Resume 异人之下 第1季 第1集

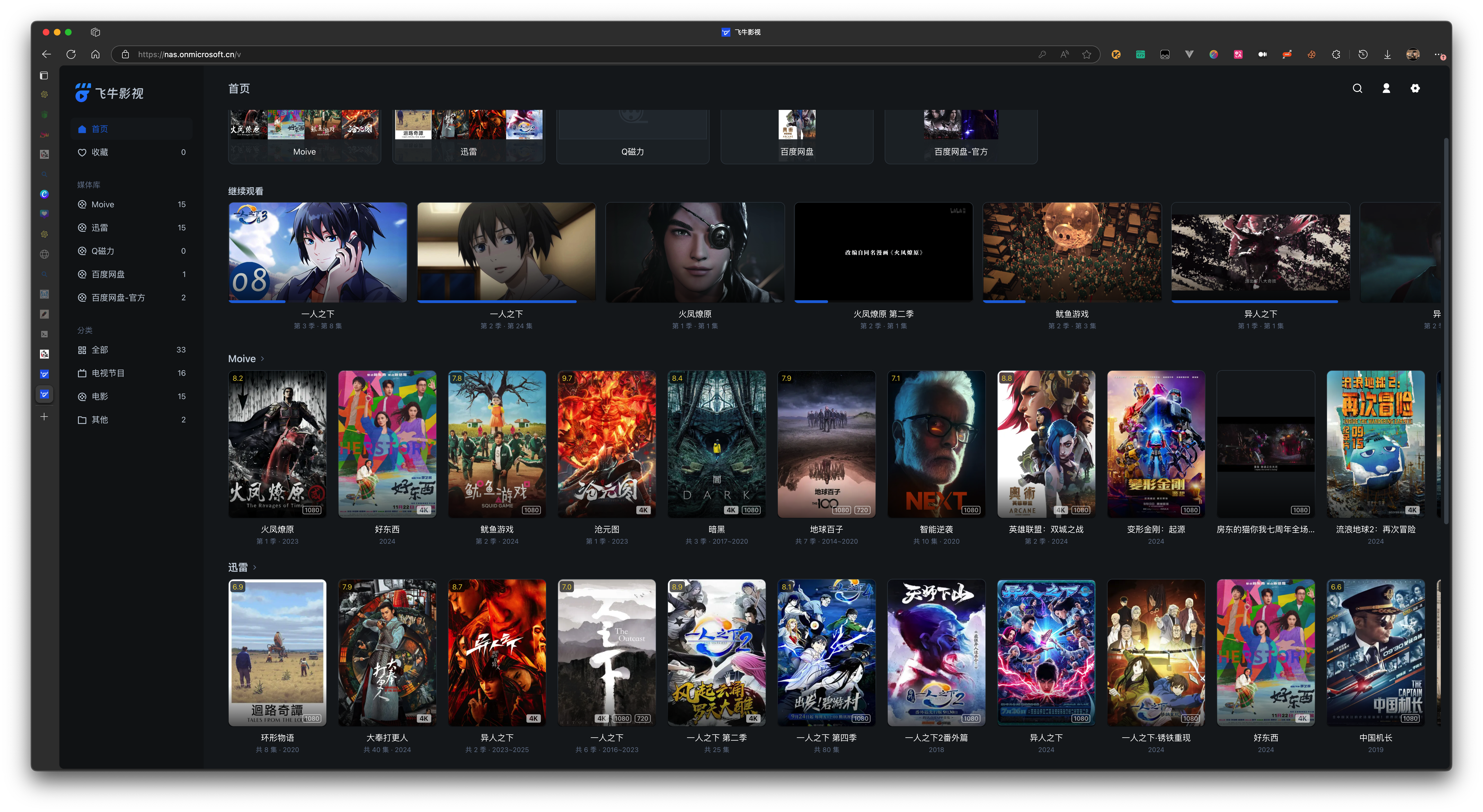coord(1261,252)
